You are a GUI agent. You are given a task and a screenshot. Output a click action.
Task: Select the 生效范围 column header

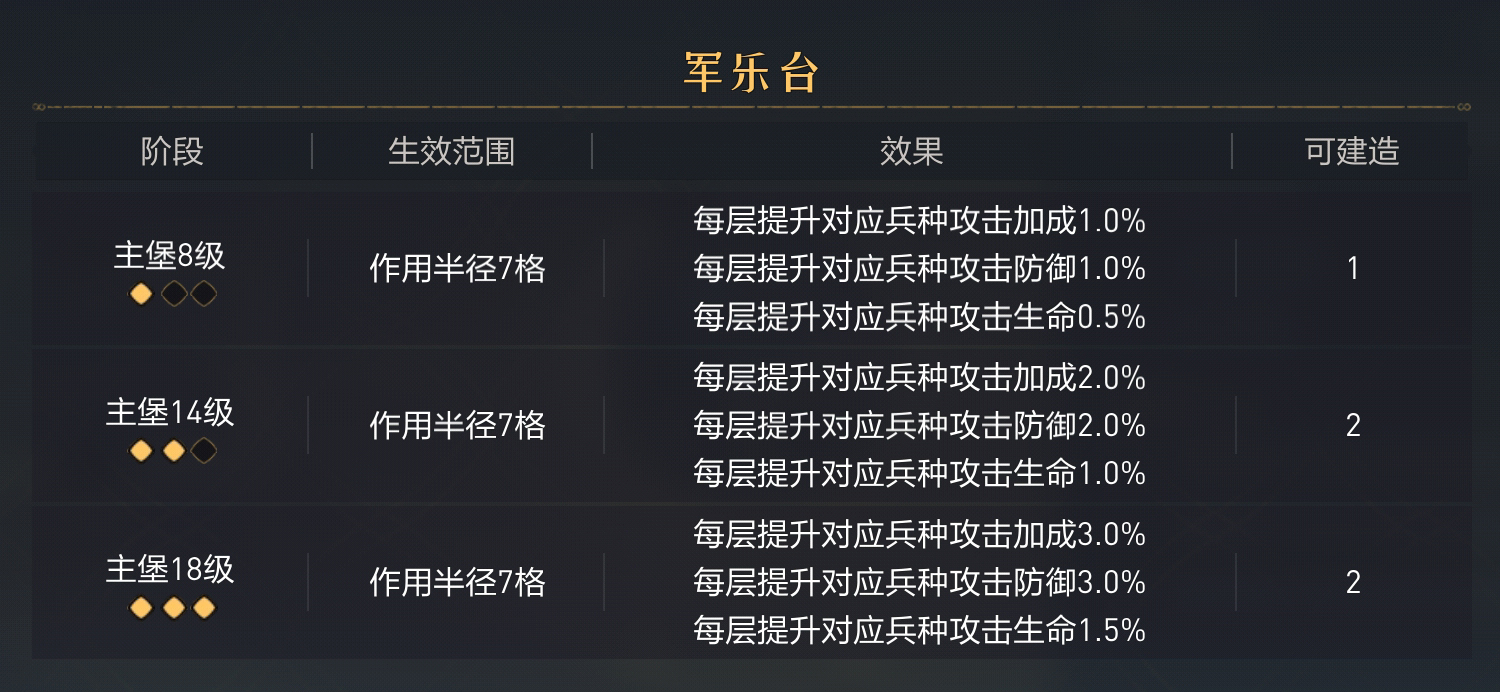click(452, 152)
